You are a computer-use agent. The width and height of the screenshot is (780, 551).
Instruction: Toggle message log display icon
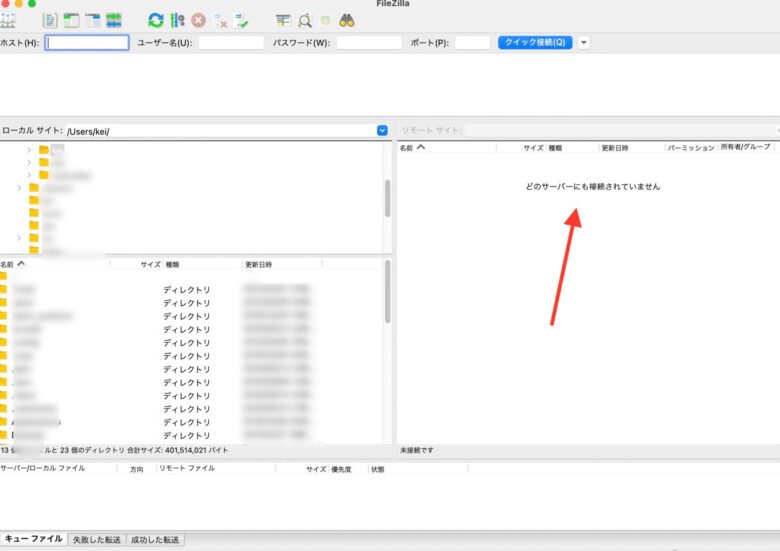coord(51,20)
